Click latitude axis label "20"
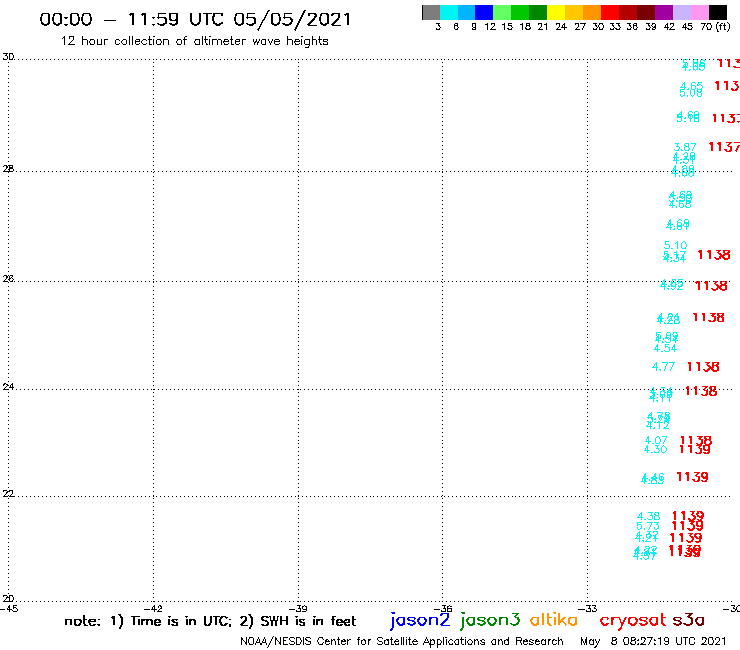The height and width of the screenshot is (650, 740). 8,599
